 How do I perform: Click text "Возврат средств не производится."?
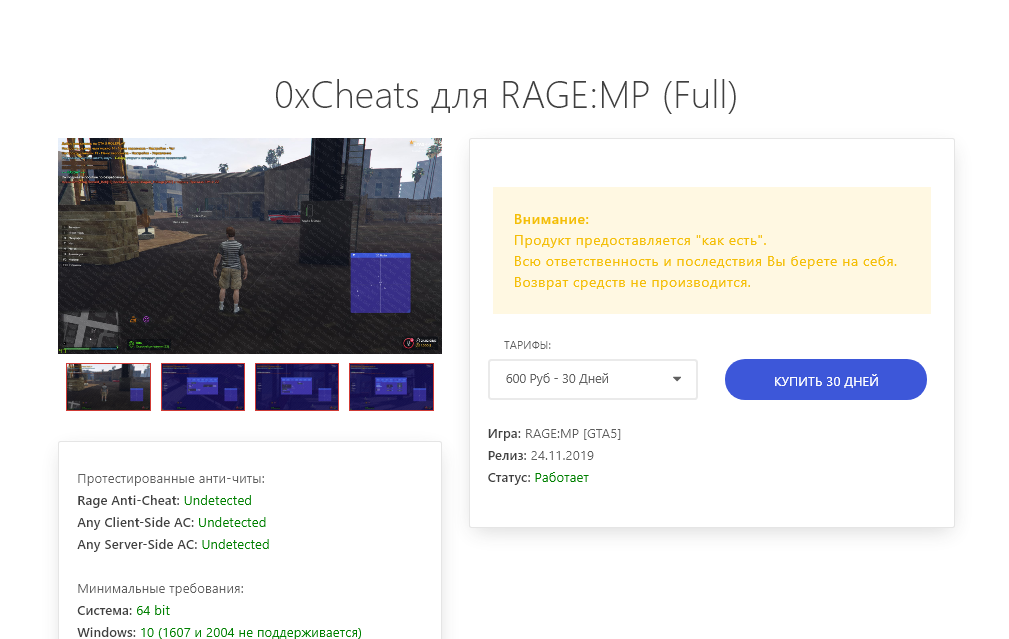point(632,282)
